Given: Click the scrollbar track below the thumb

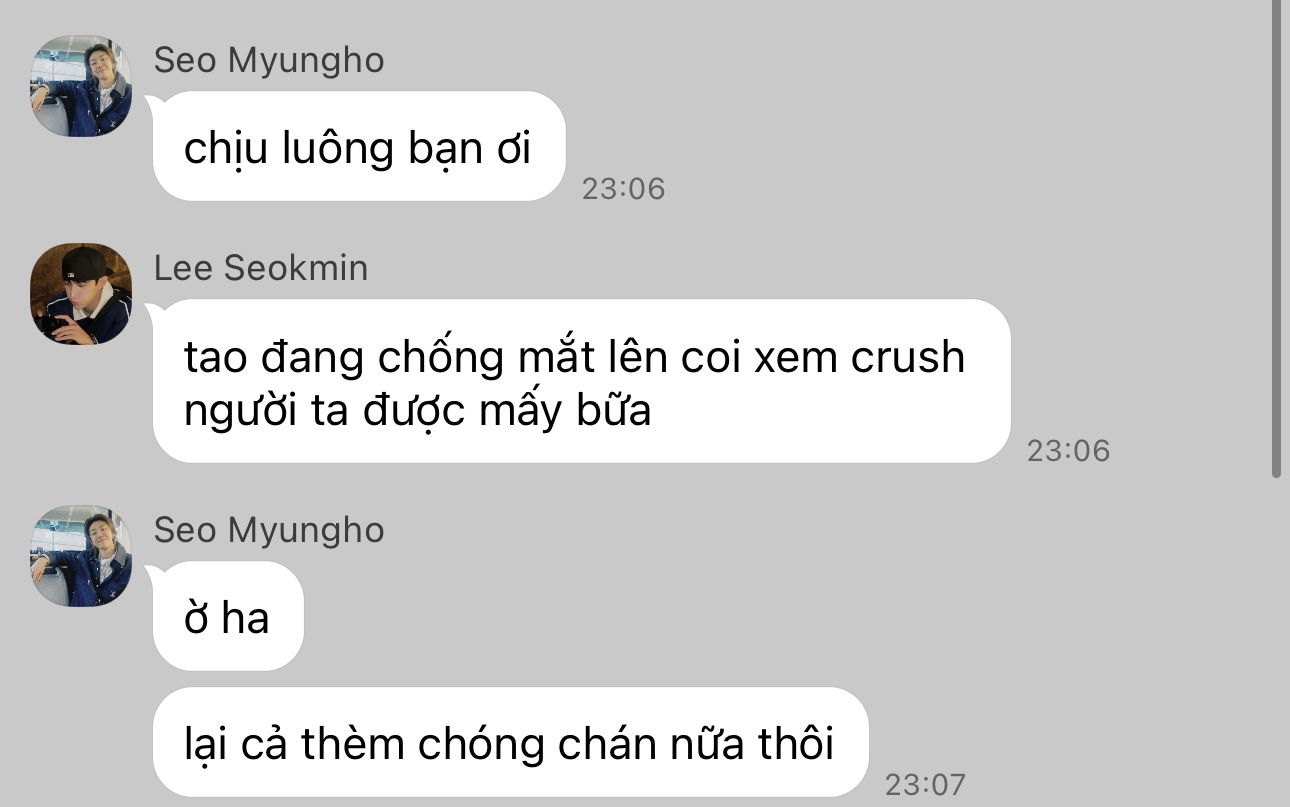Looking at the screenshot, I should (x=1276, y=640).
